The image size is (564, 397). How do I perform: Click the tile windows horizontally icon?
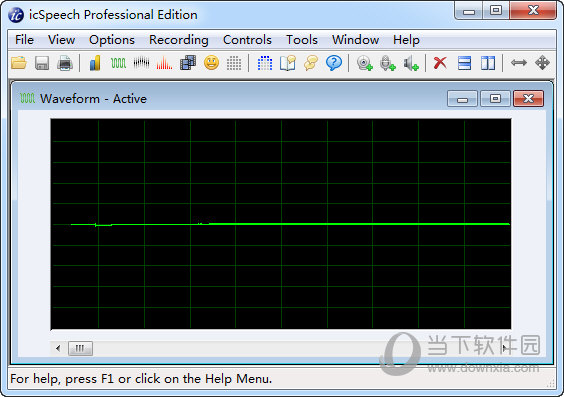(x=464, y=63)
